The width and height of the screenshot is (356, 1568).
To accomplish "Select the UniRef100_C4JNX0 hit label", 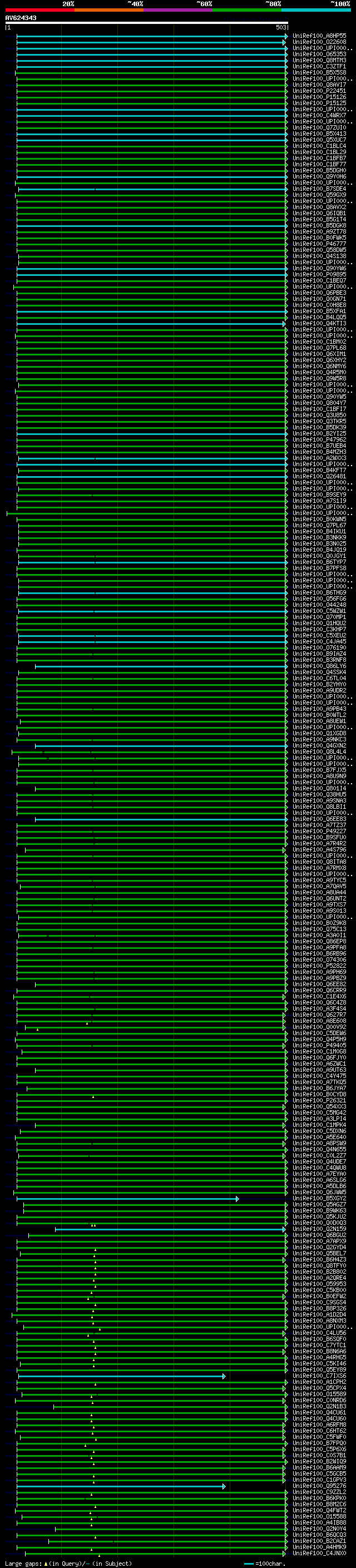I will point(319,1553).
